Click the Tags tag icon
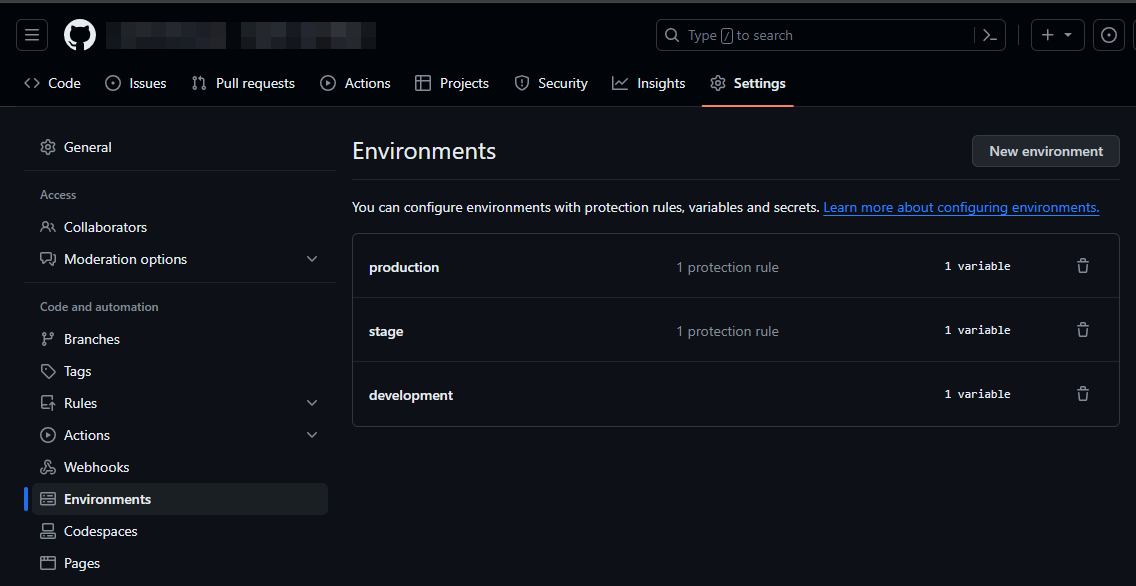 [48, 371]
